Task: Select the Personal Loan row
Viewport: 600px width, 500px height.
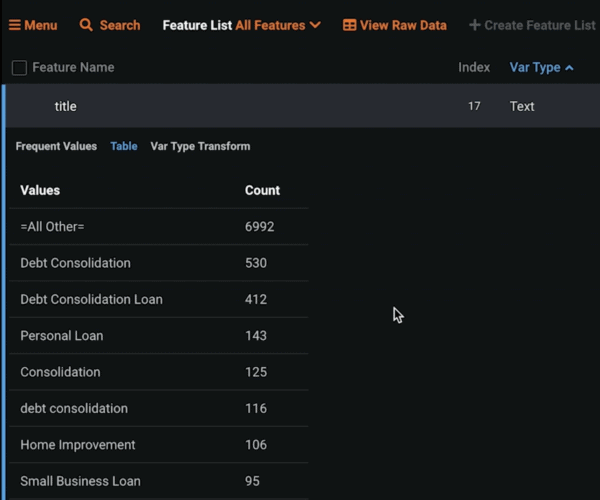Action: tap(159, 336)
